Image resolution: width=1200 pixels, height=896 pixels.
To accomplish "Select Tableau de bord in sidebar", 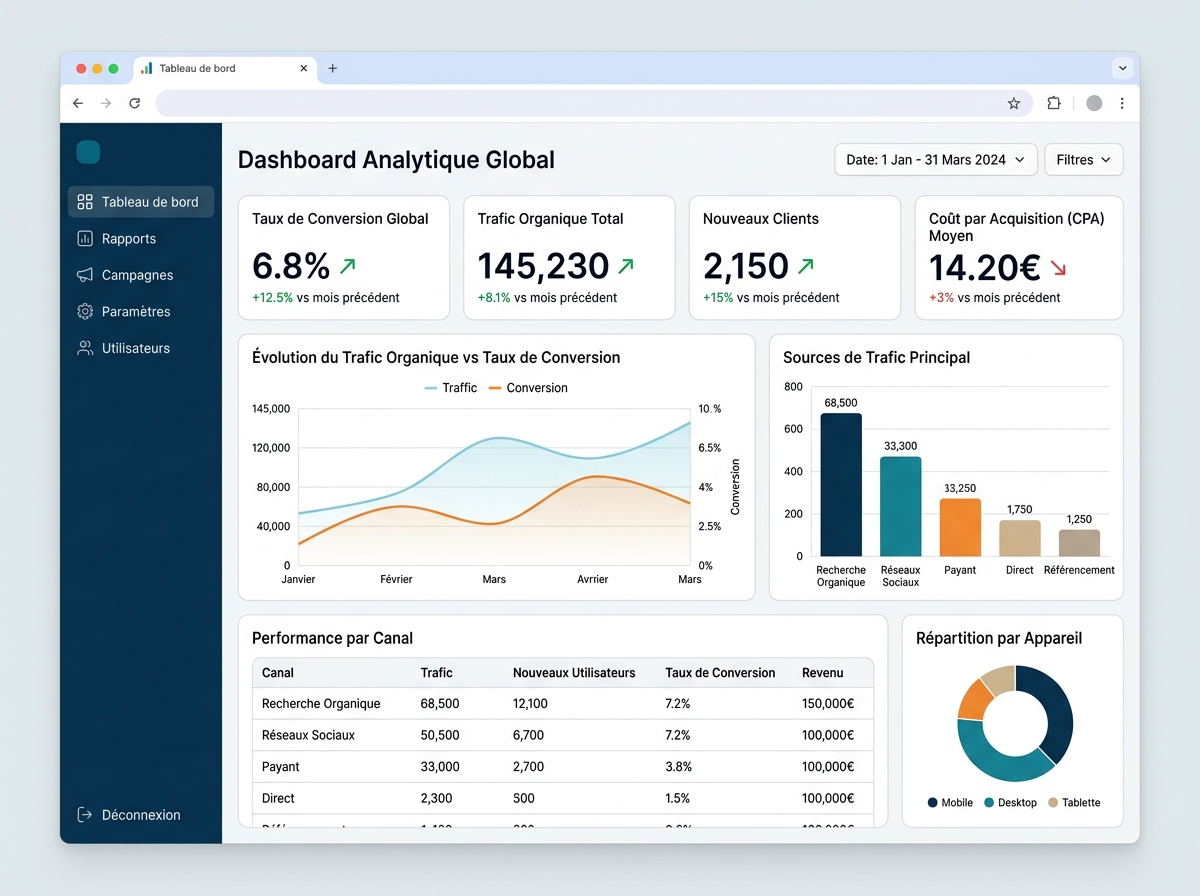I will [141, 202].
